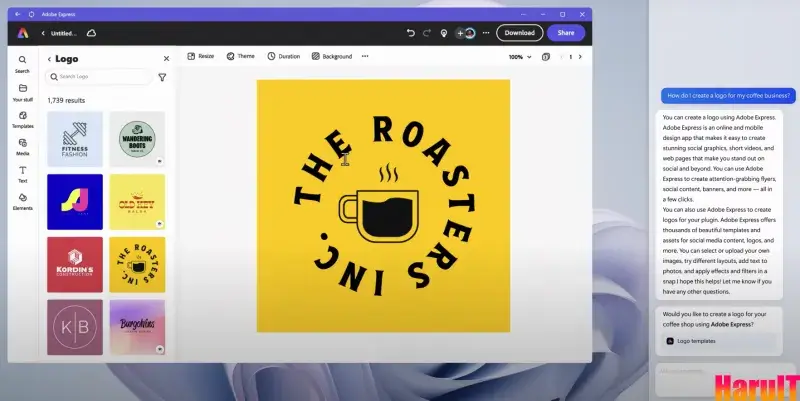Click the refresh icon in title bar
800x401 pixels.
(x=31, y=14)
